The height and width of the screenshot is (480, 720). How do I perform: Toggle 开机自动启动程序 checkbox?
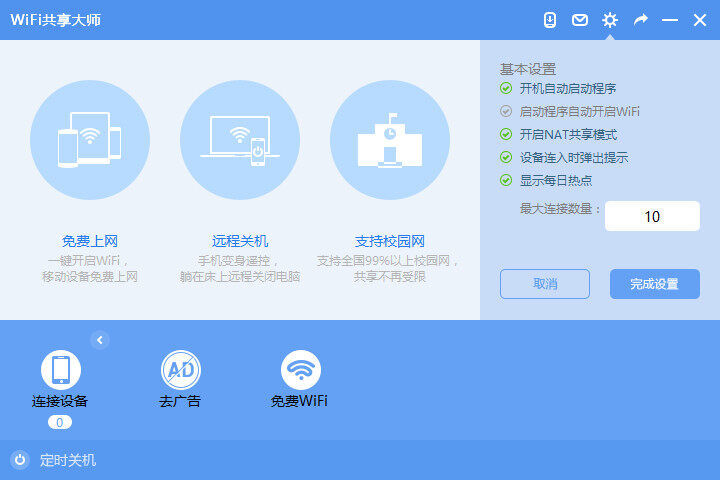[x=506, y=88]
